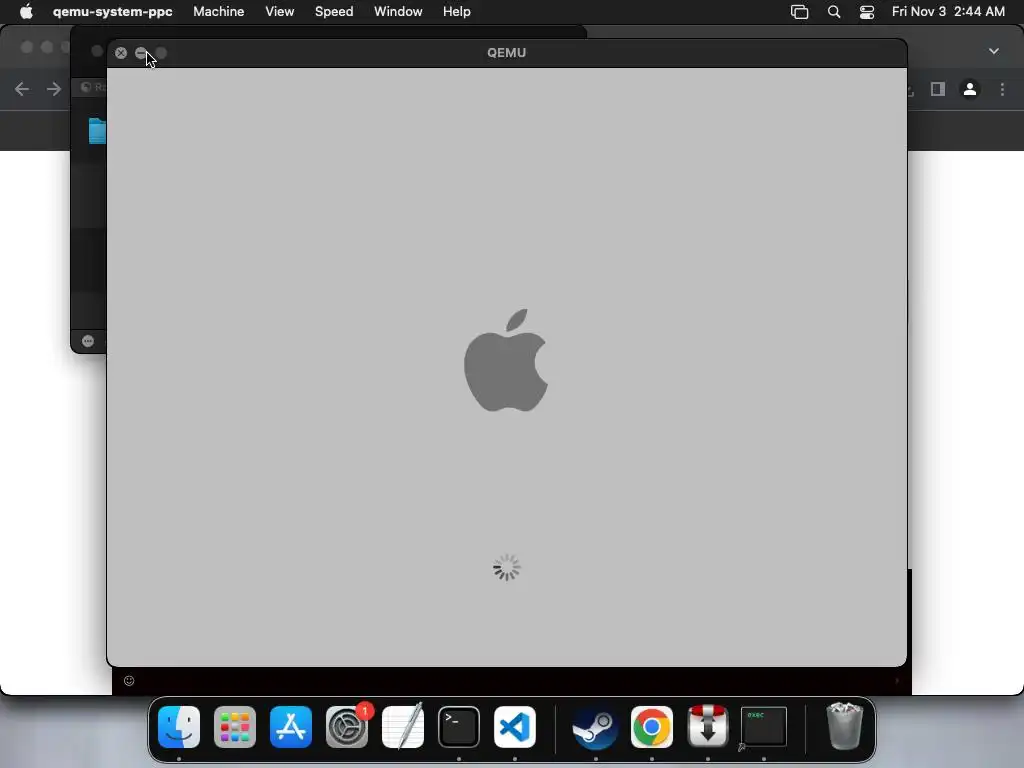Open System Settings from the Dock

coord(347,727)
